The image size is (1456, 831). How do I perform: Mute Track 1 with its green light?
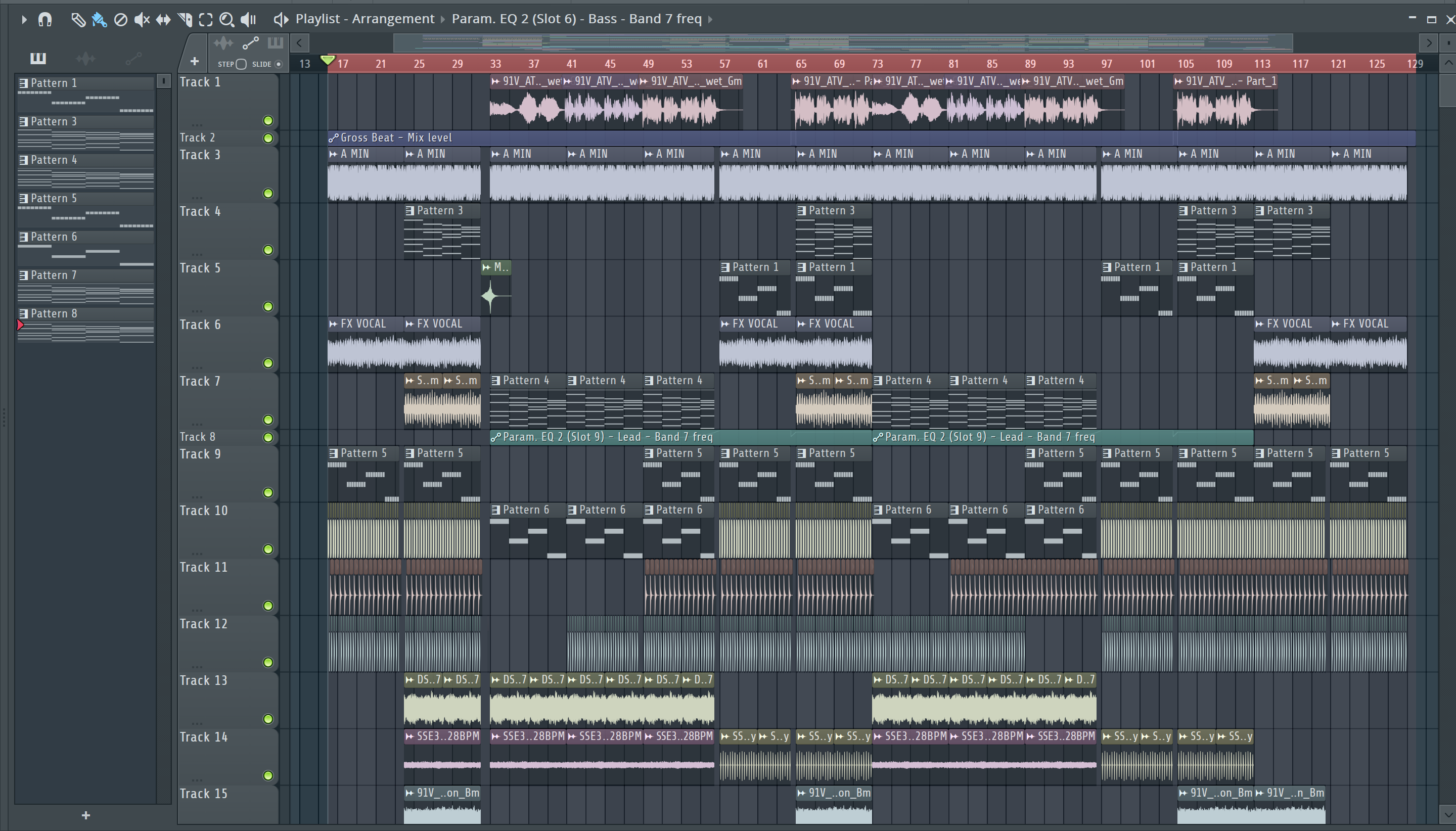pyautogui.click(x=267, y=120)
